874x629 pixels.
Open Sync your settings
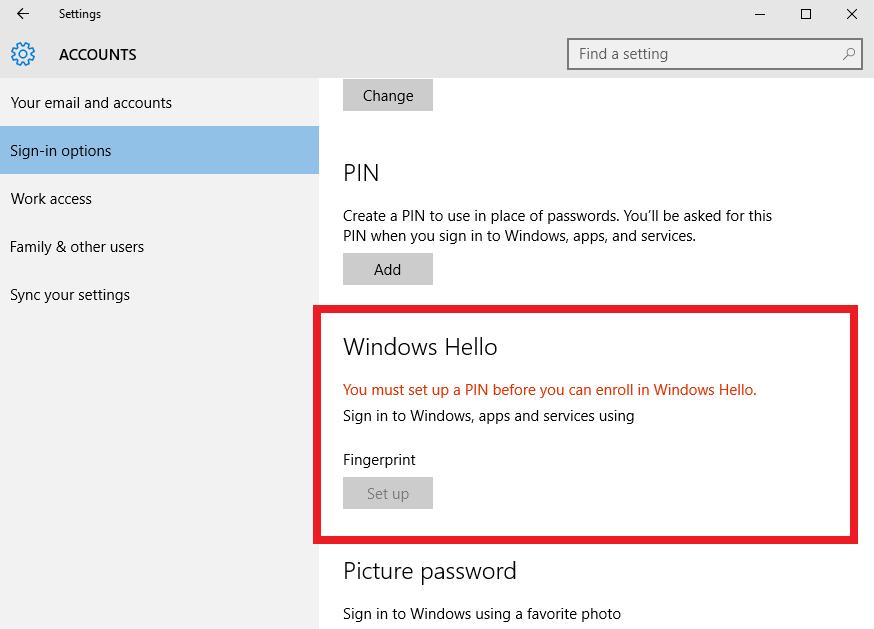159,294
